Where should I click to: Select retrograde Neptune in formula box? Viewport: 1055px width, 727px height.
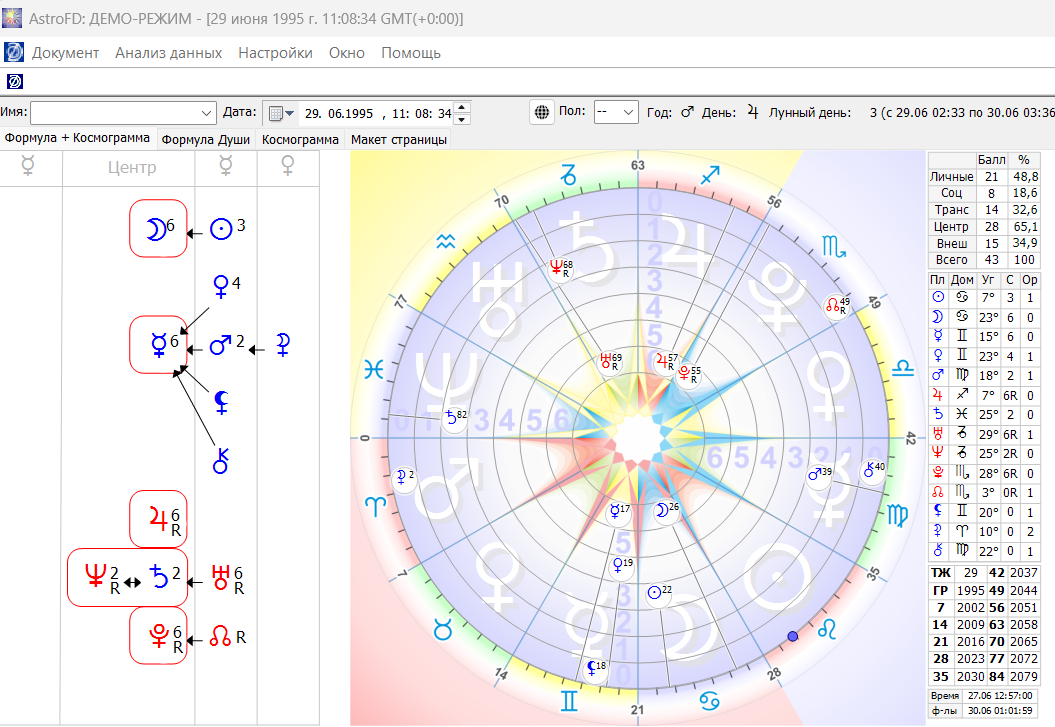[x=96, y=577]
